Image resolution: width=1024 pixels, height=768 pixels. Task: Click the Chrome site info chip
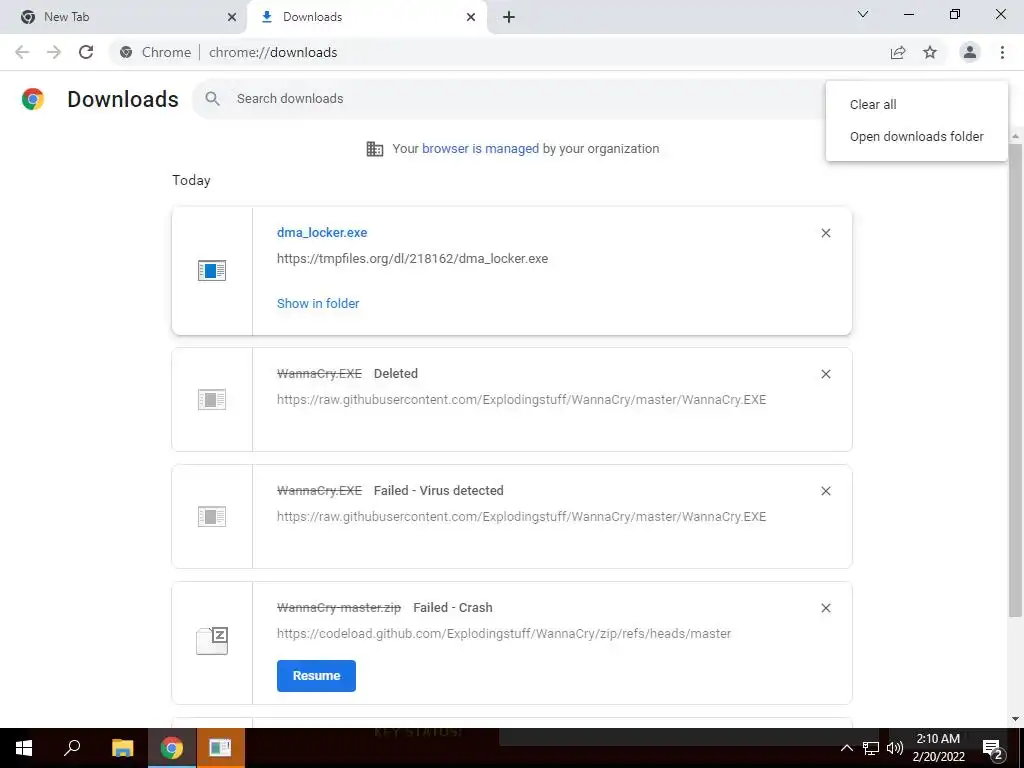pyautogui.click(x=156, y=52)
